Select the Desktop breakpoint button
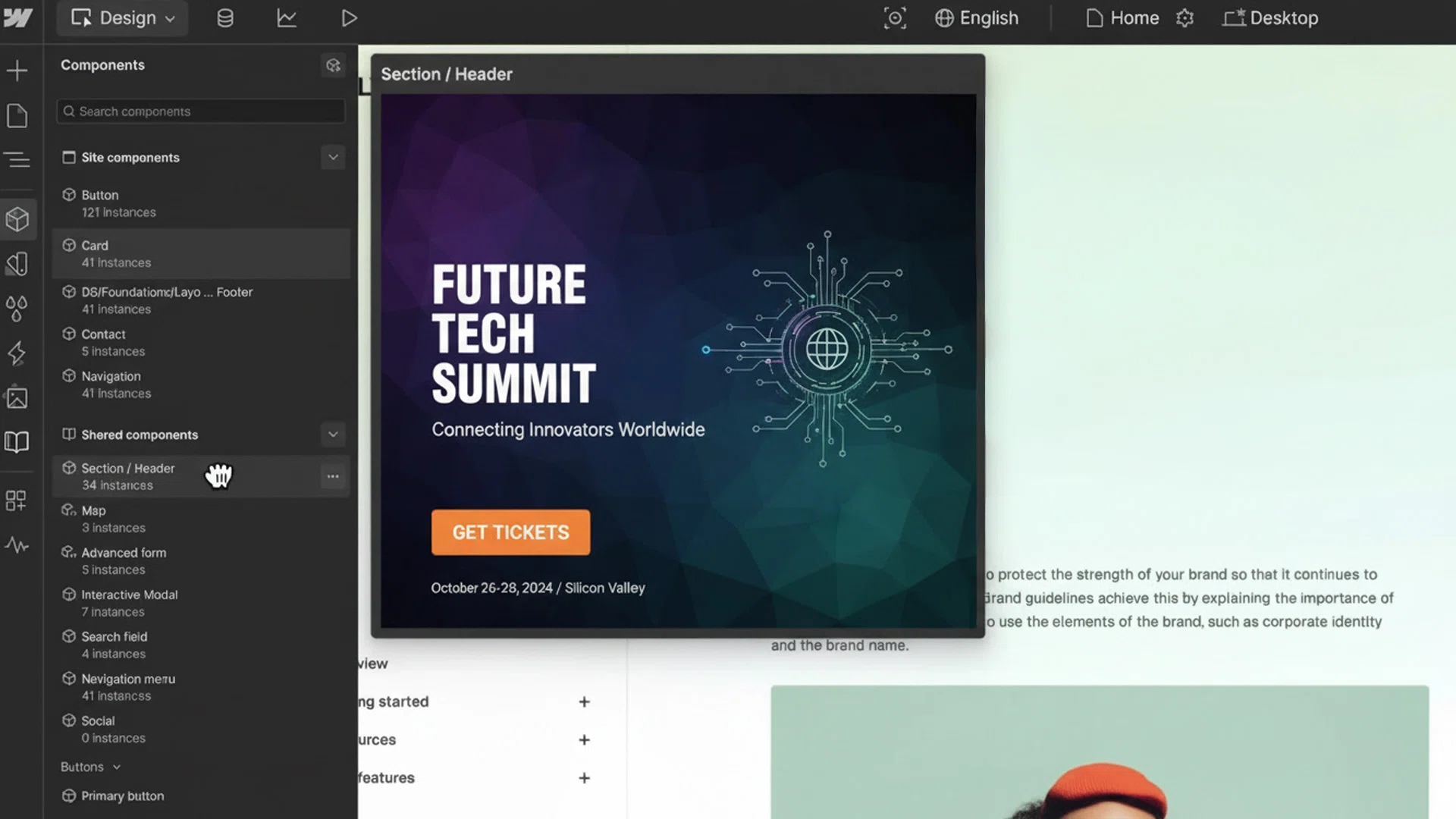1456x819 pixels. (1270, 18)
